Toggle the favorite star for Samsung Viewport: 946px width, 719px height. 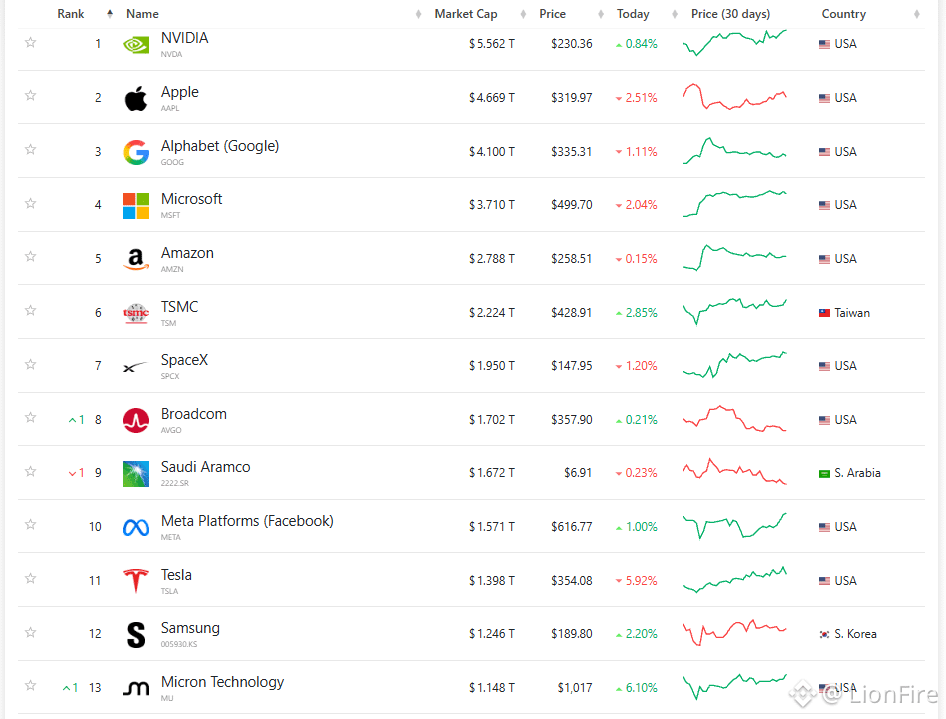pyautogui.click(x=30, y=632)
